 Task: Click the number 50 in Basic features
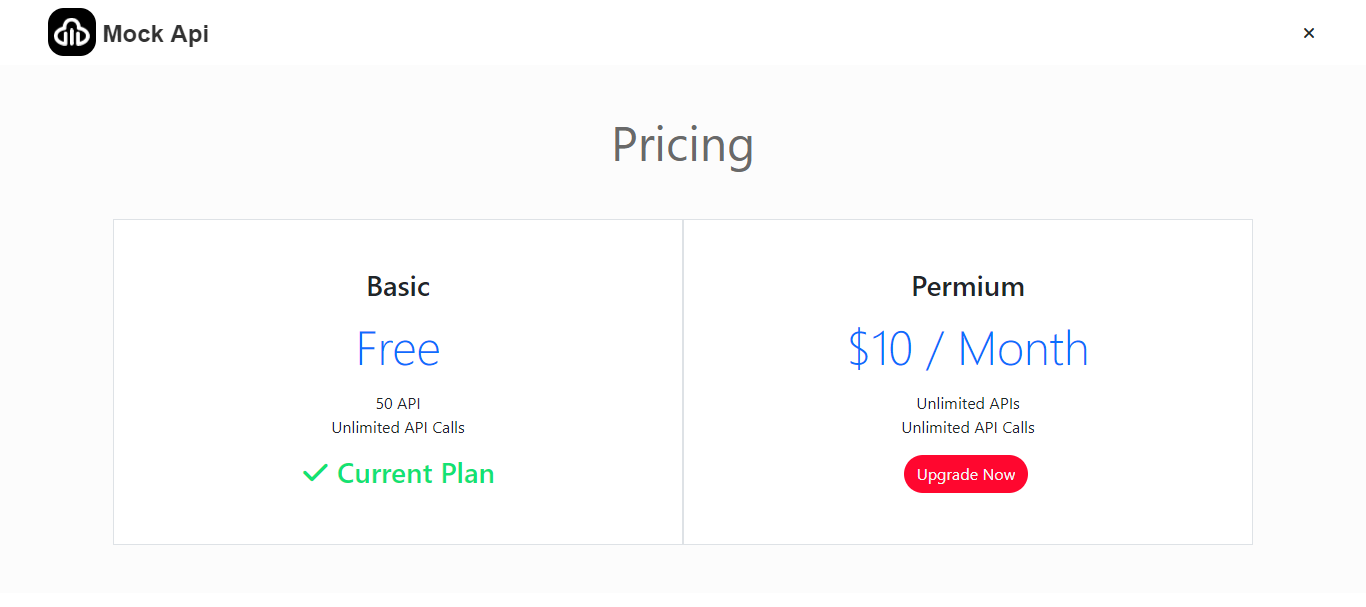coord(384,404)
